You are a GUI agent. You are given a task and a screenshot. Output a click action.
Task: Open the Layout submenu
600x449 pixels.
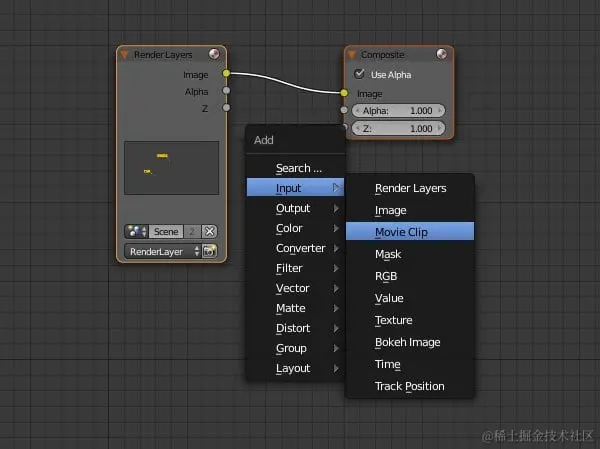click(295, 368)
